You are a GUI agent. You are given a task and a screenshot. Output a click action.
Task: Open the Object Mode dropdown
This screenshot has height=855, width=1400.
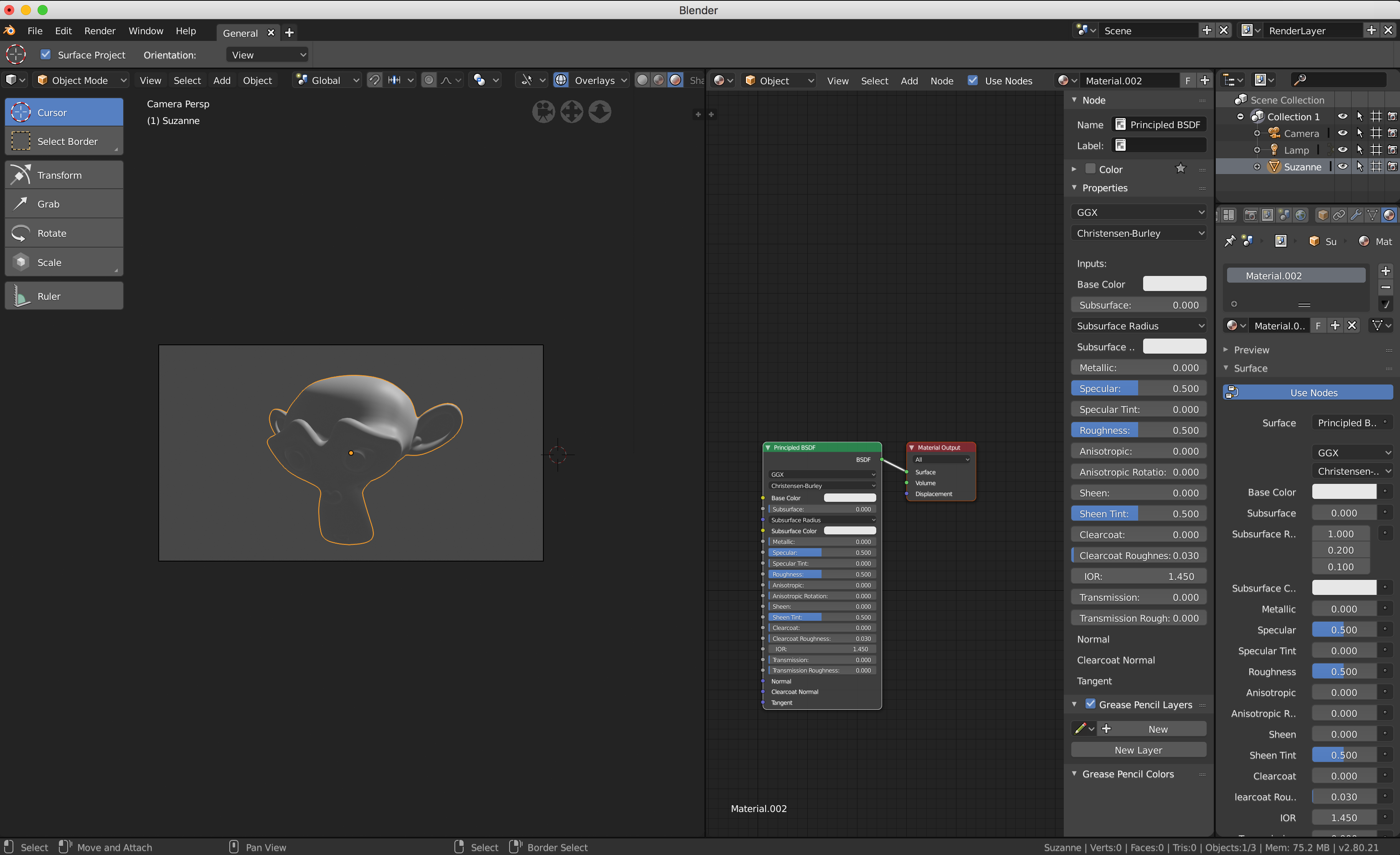tap(81, 80)
